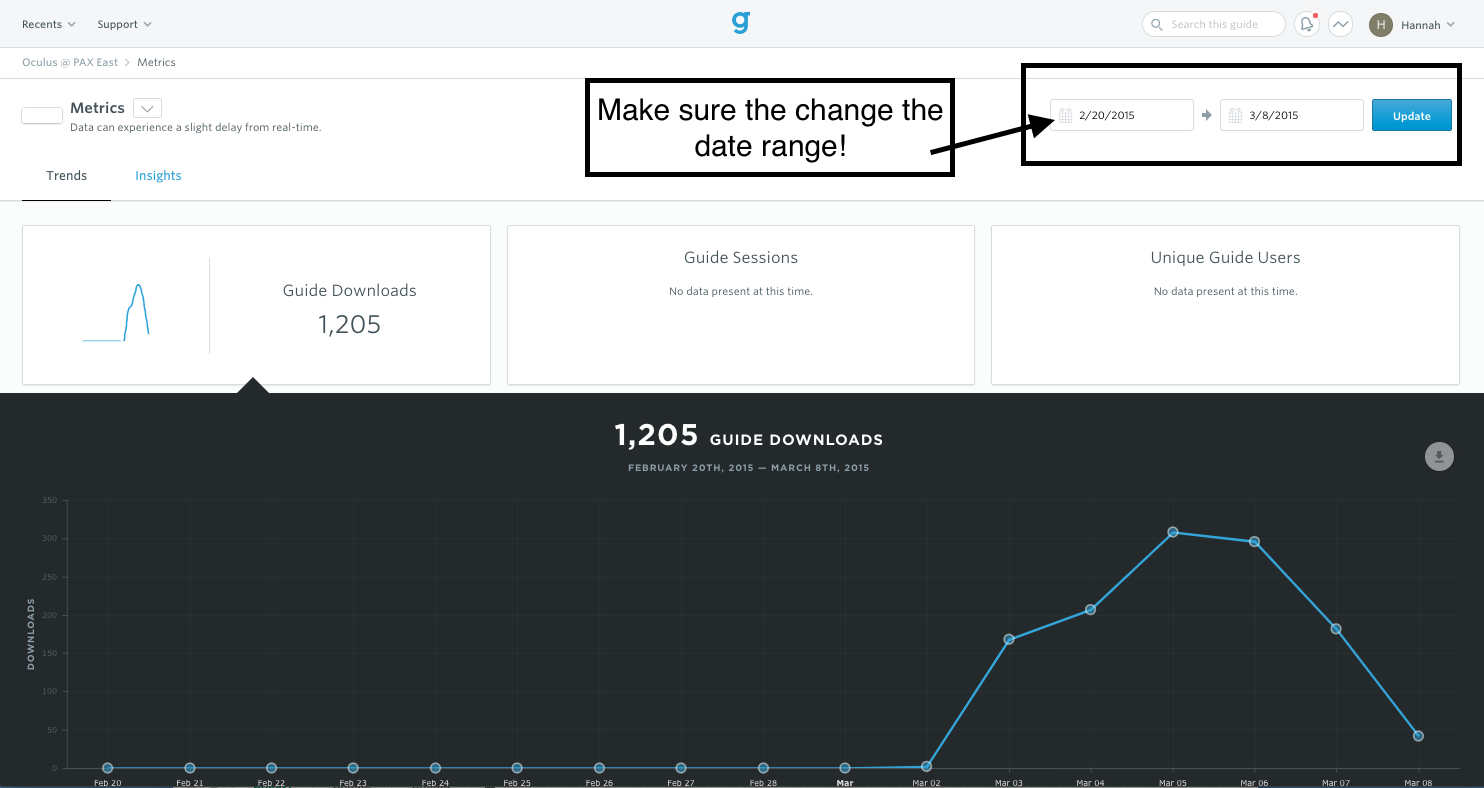
Task: Click the download chart data icon
Action: [x=1438, y=457]
